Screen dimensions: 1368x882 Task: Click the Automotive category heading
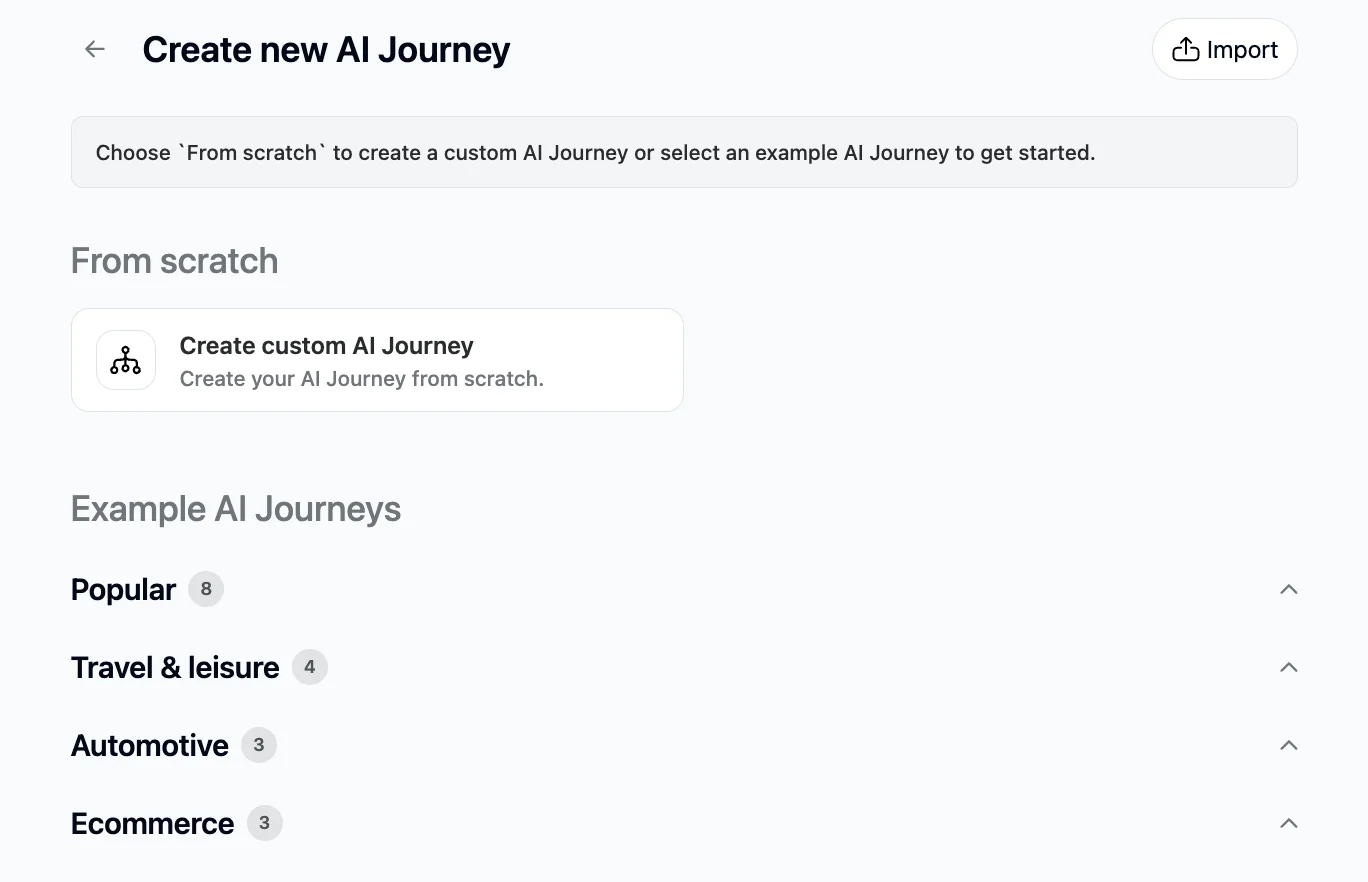150,745
